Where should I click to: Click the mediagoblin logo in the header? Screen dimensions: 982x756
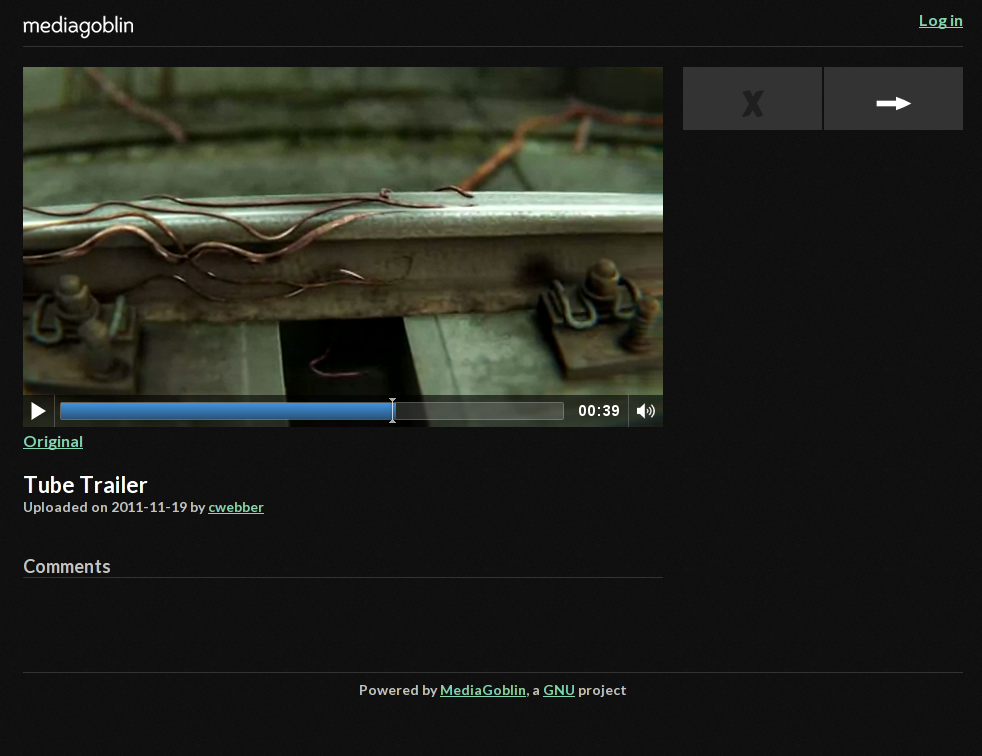78,25
